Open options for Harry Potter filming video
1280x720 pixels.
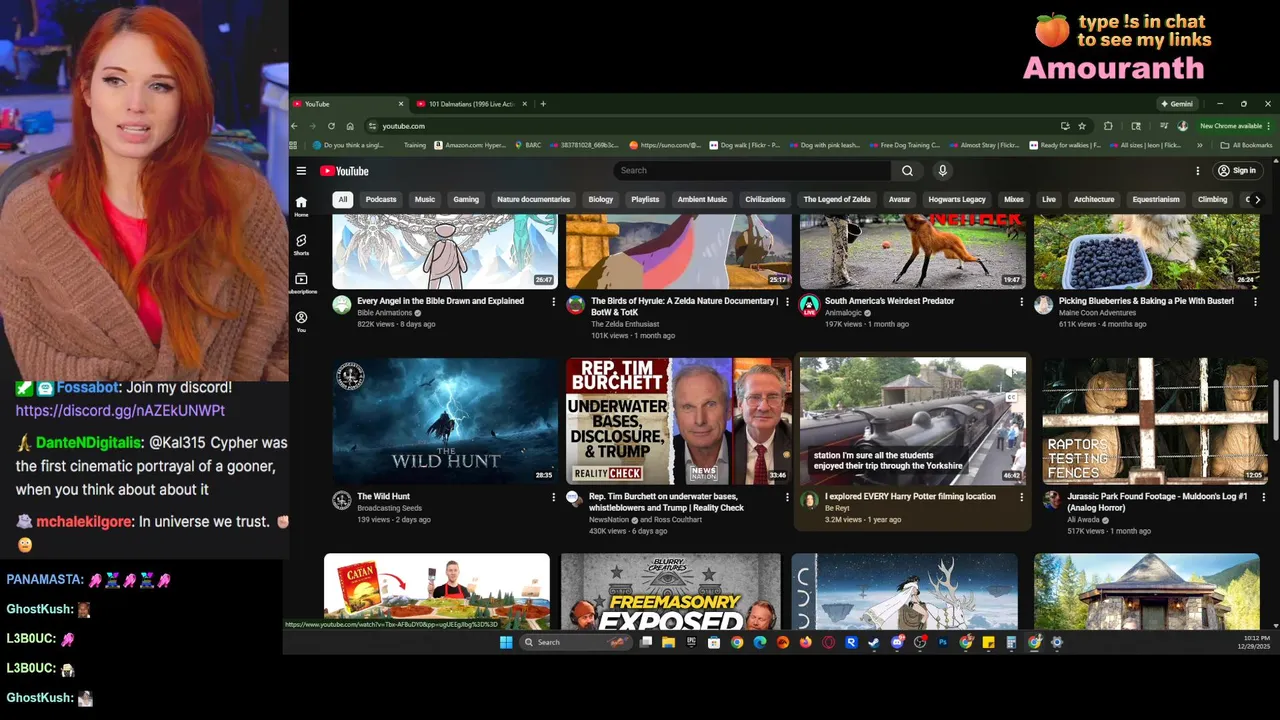coord(1022,497)
